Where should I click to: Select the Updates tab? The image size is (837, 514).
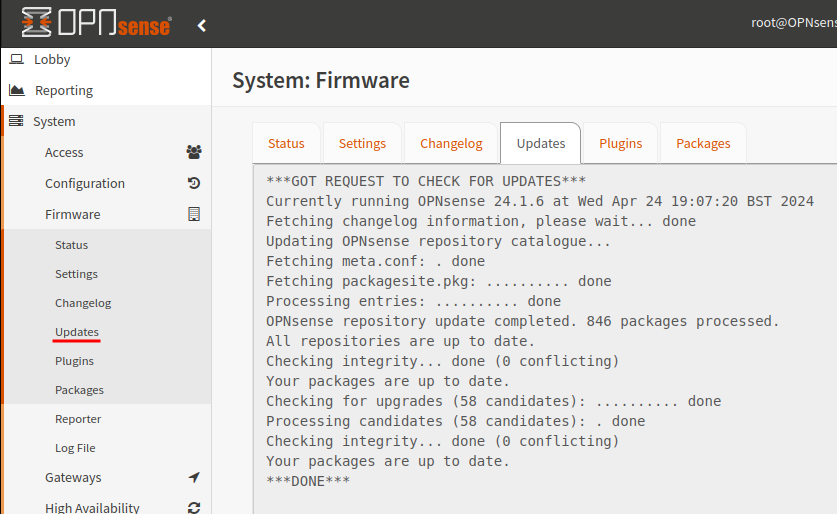[x=541, y=143]
